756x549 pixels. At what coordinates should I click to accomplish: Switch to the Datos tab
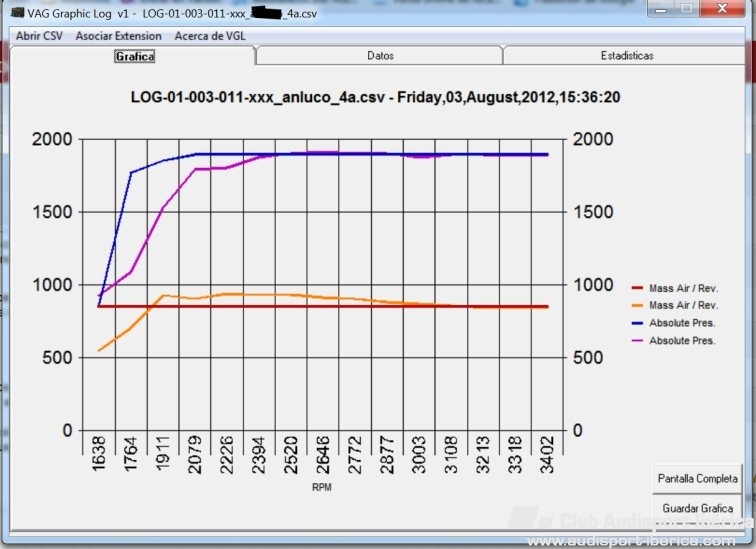click(x=380, y=56)
